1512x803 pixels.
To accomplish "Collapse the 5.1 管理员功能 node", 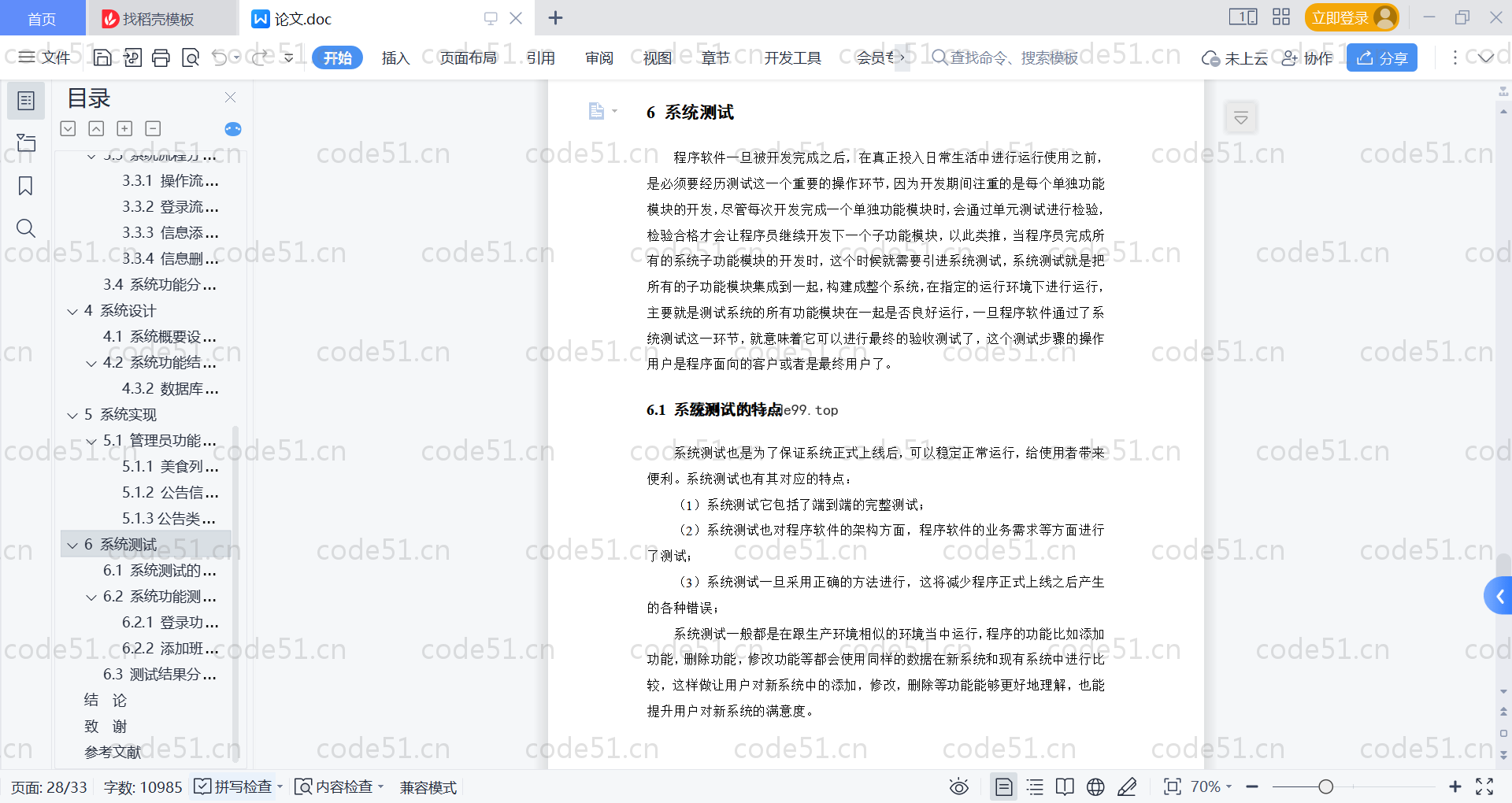I will (91, 441).
